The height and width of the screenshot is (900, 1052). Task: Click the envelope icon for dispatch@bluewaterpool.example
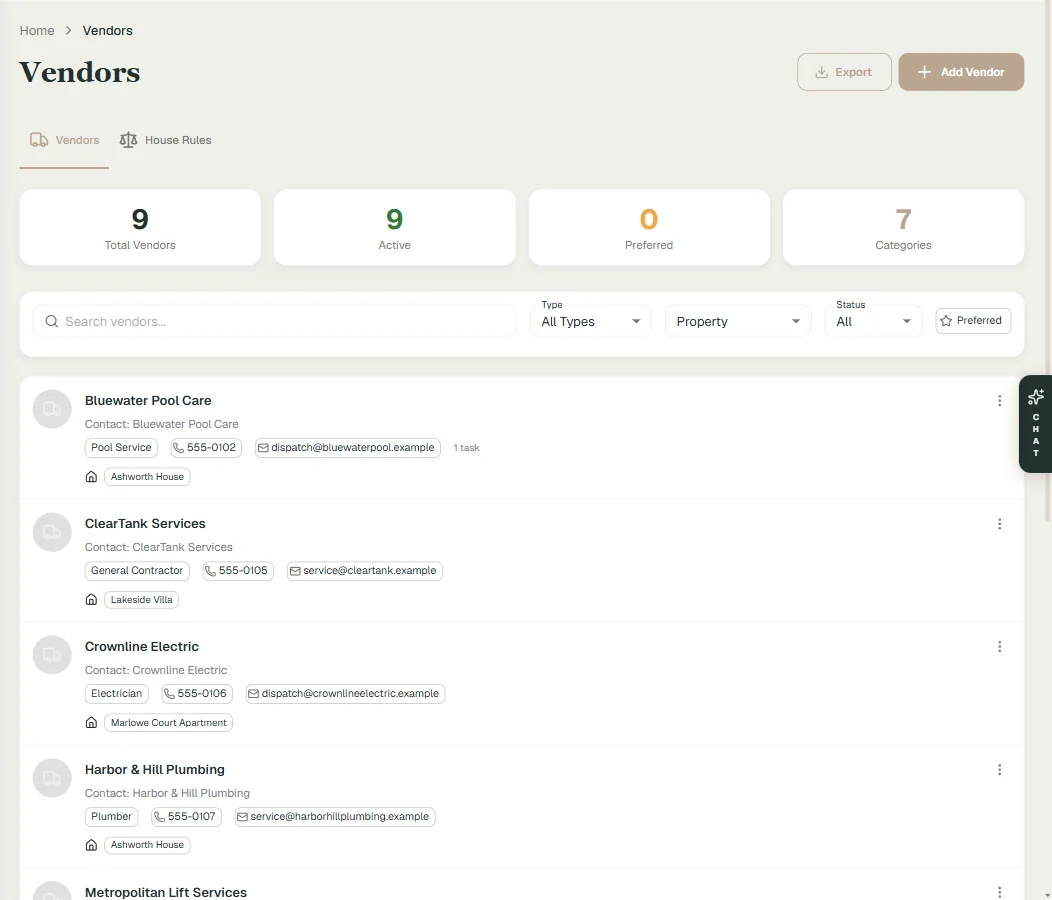[263, 448]
